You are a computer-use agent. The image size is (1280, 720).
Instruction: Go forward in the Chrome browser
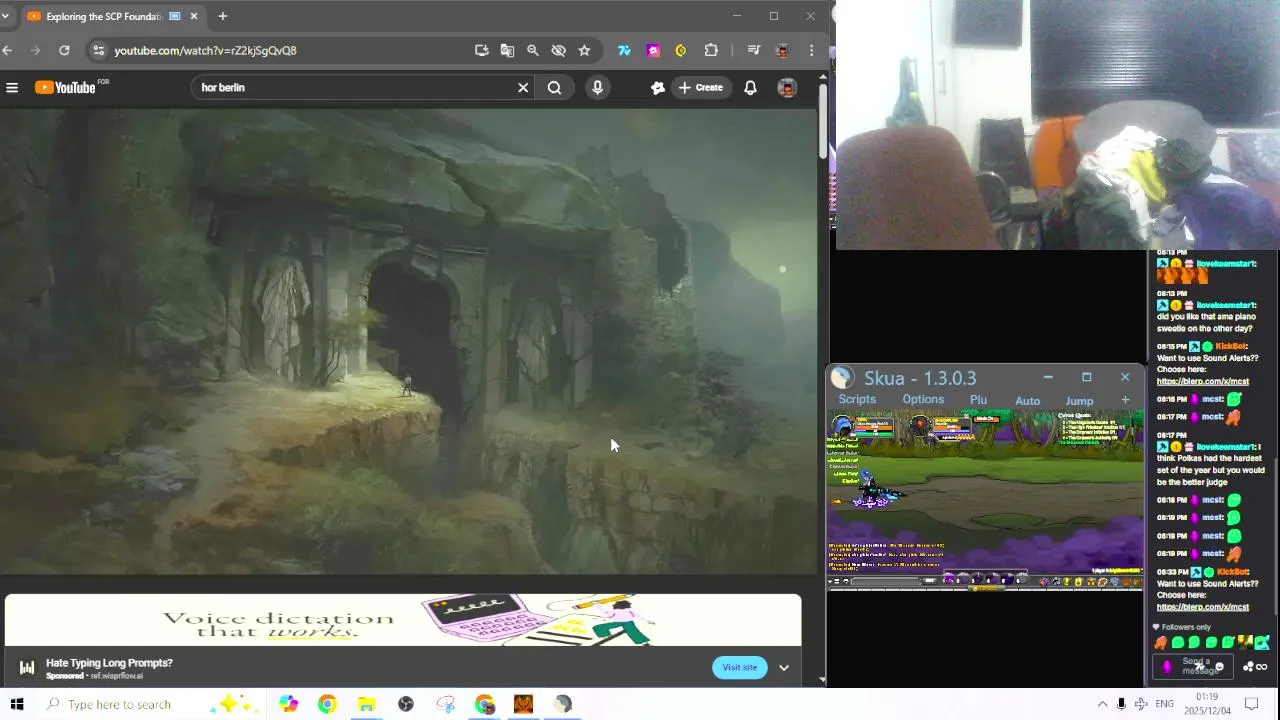click(x=35, y=50)
